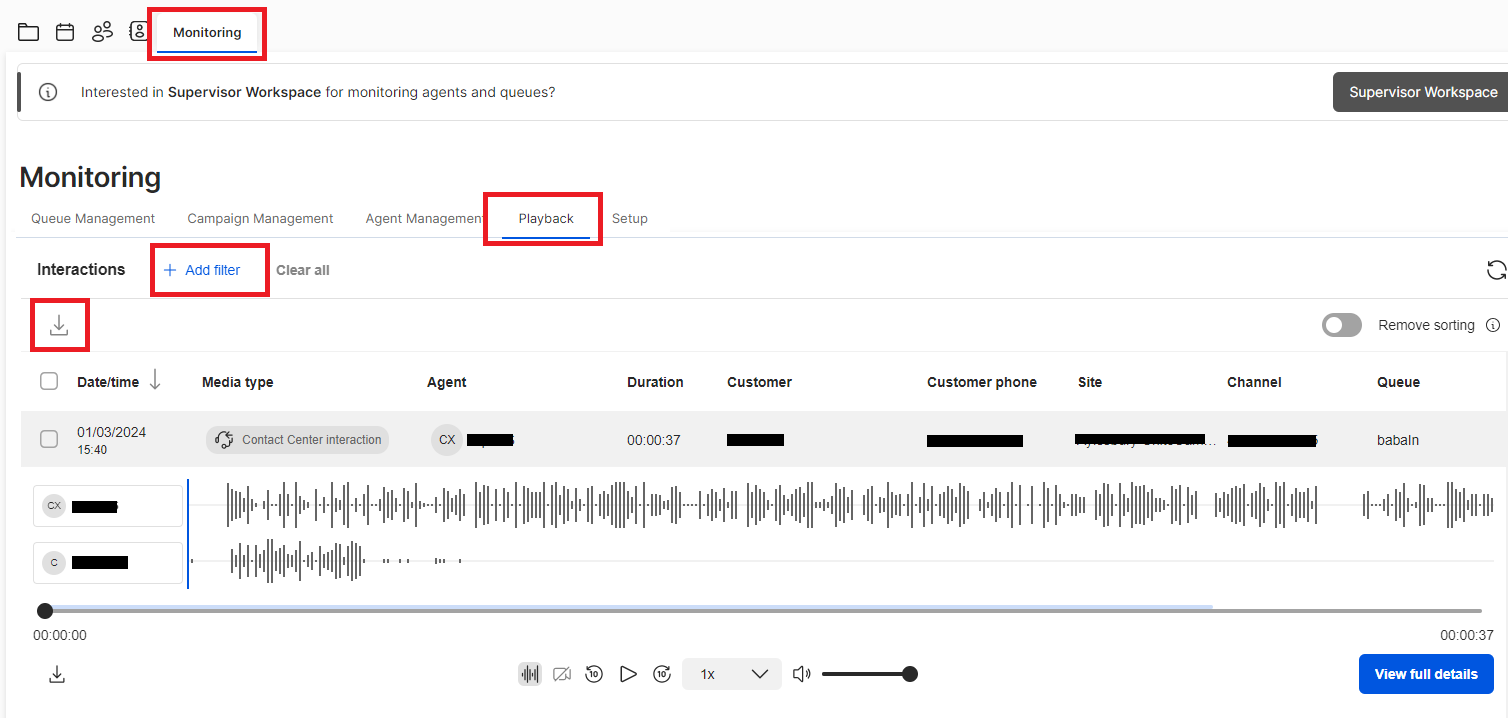This screenshot has height=718, width=1508.
Task: Open the Setup tab
Action: (630, 218)
